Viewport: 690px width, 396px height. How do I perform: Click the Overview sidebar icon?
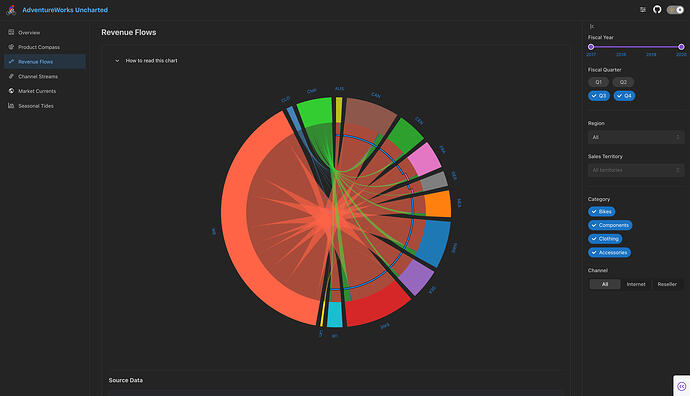(11, 32)
